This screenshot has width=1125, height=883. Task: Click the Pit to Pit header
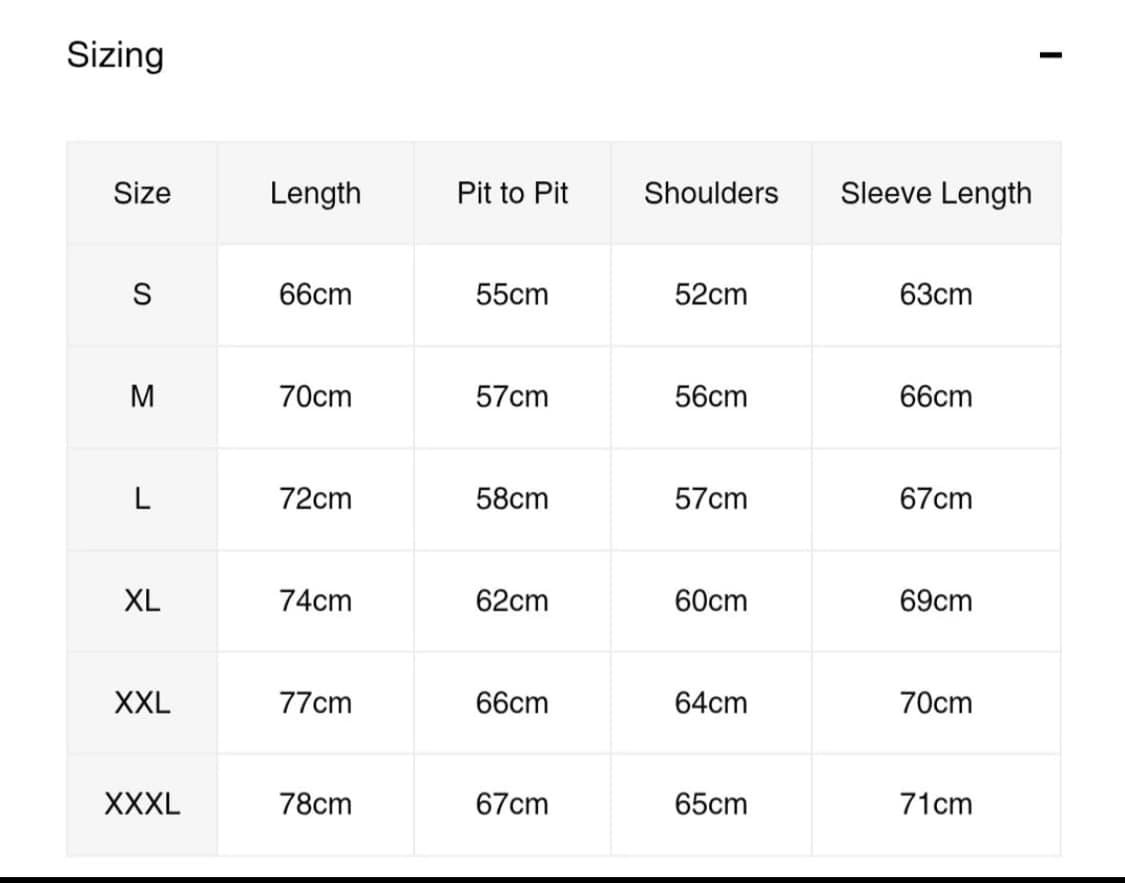[x=512, y=193]
